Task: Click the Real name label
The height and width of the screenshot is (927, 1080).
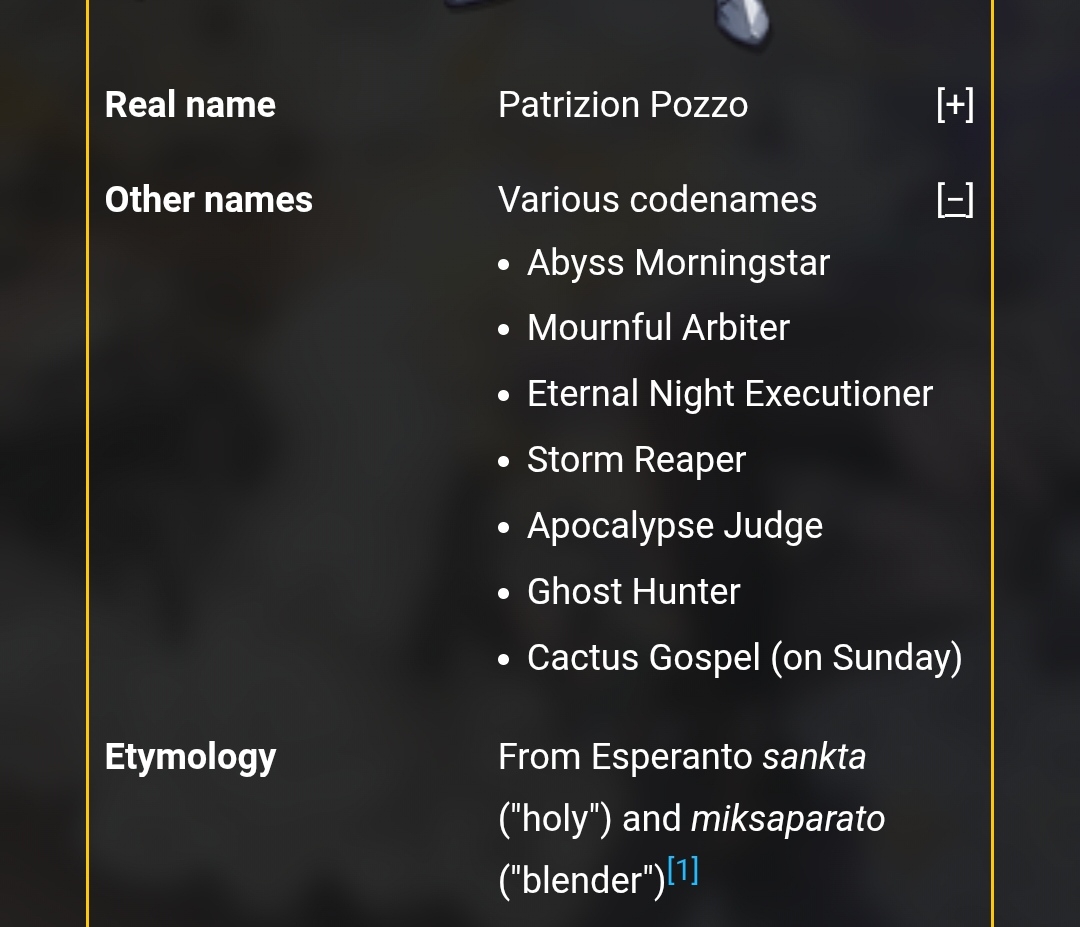Action: (x=190, y=105)
